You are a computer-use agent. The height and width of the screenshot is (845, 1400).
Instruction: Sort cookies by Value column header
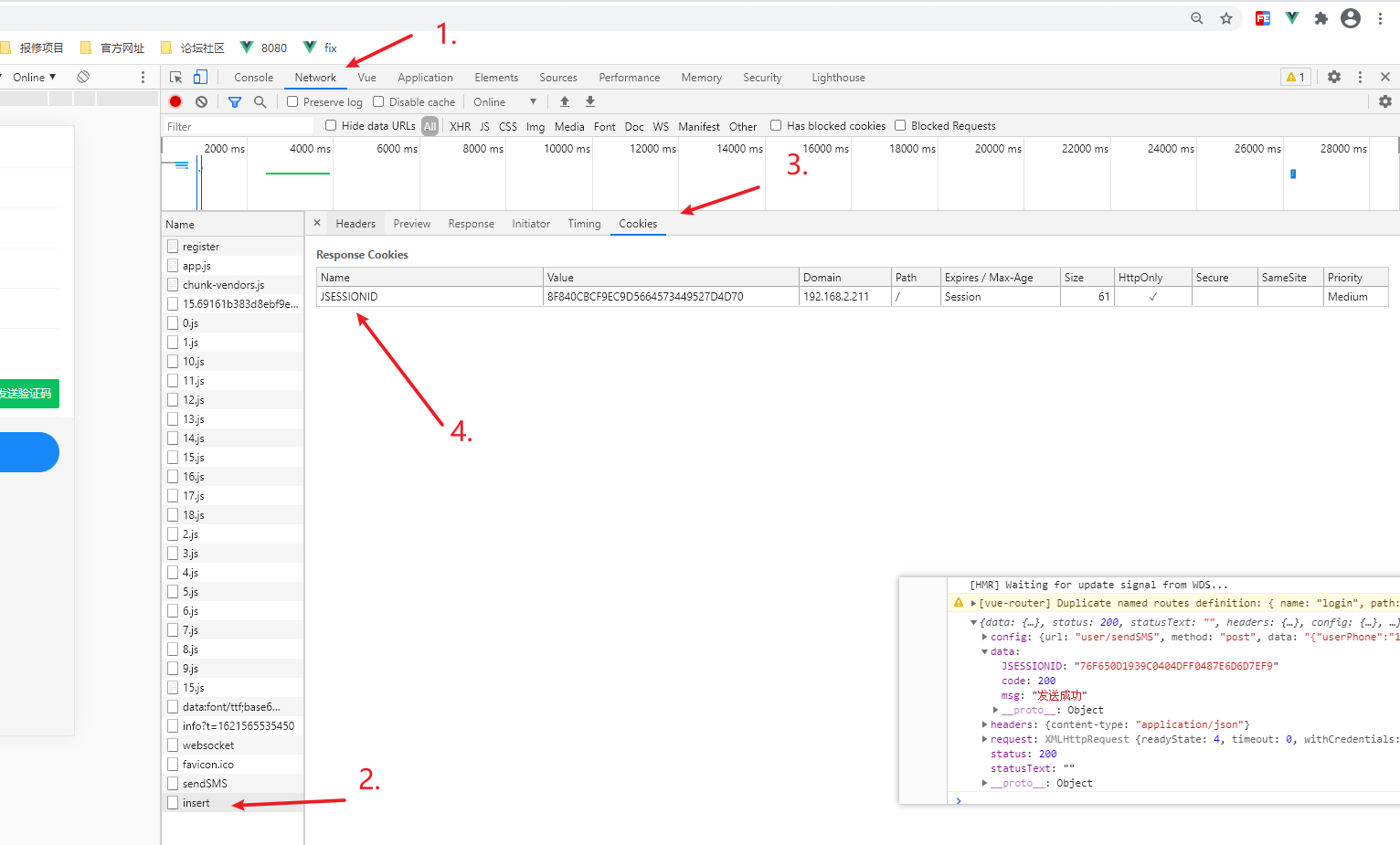point(671,277)
